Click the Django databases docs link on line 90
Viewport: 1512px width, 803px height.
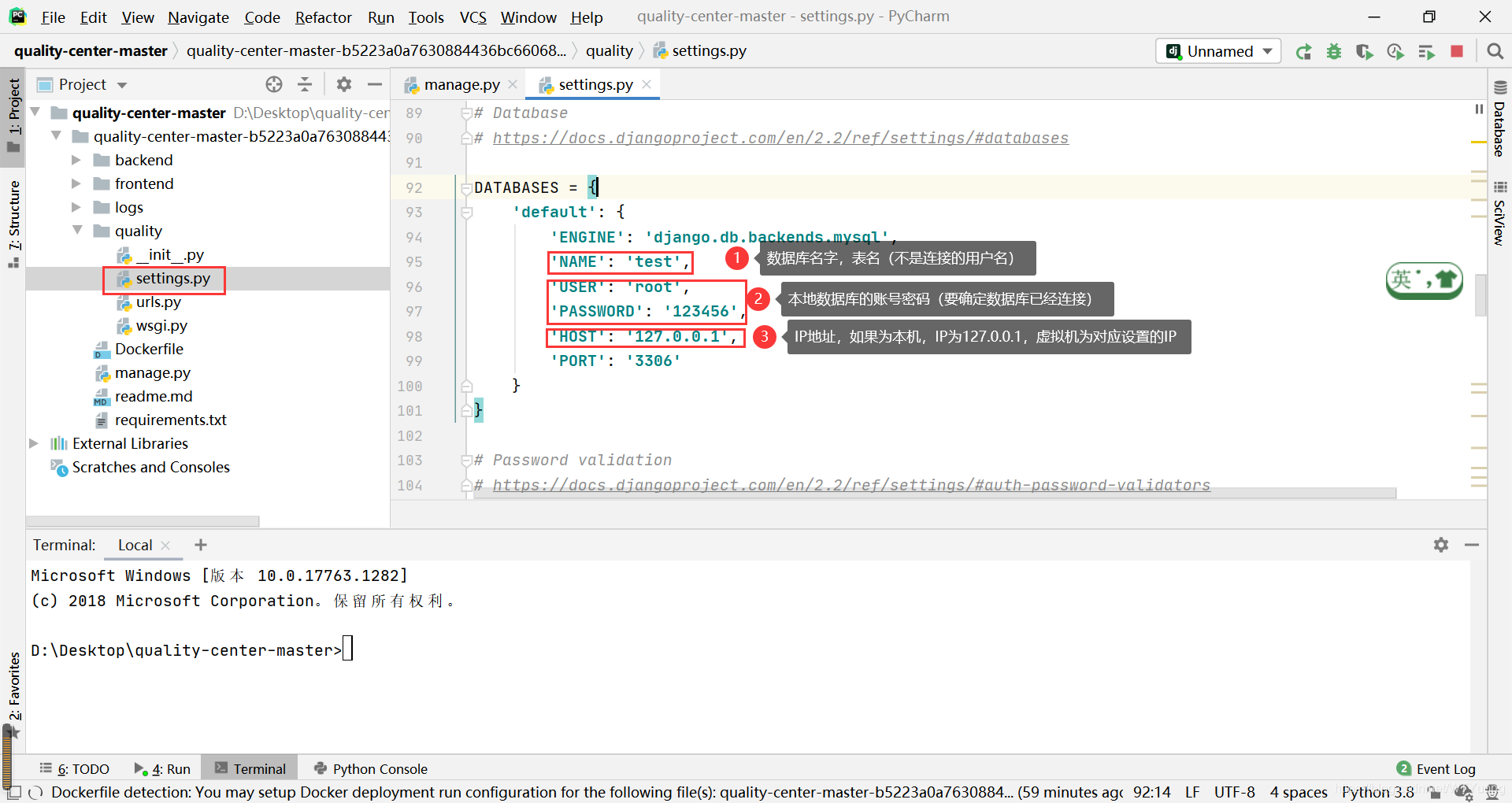(x=780, y=138)
